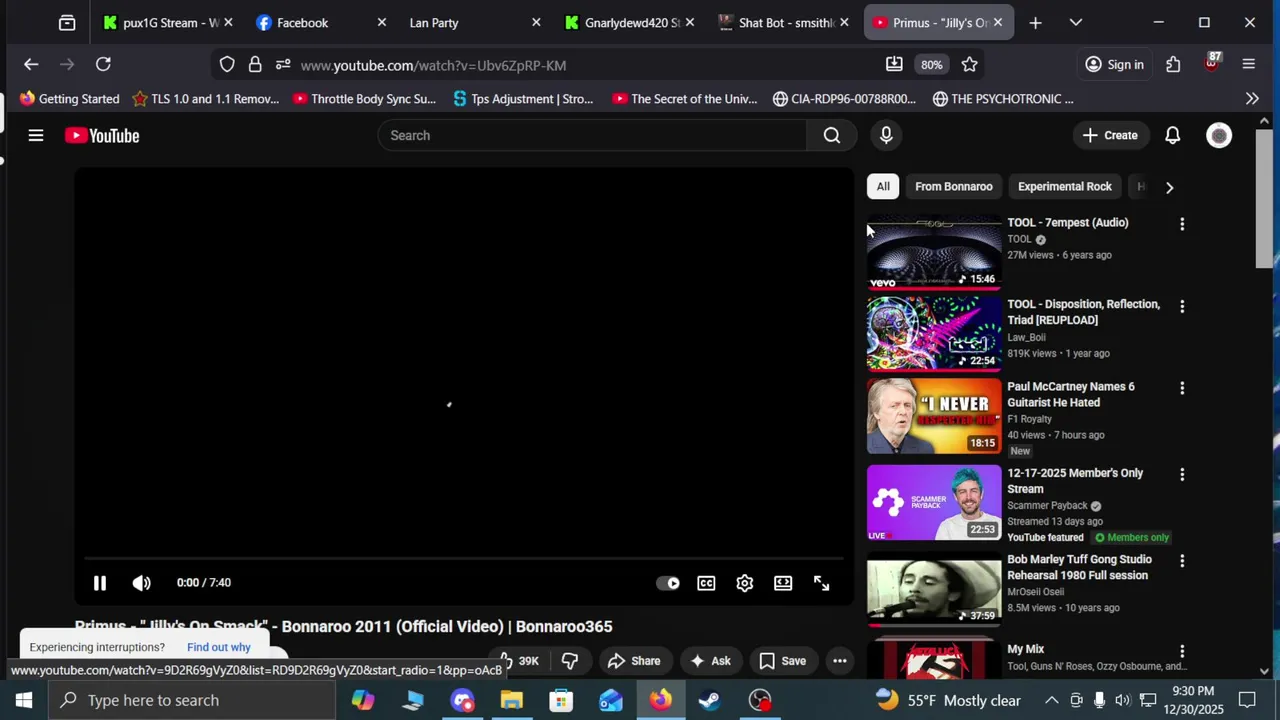Open the player settings gear
Screen dimensions: 1280x720
click(745, 583)
